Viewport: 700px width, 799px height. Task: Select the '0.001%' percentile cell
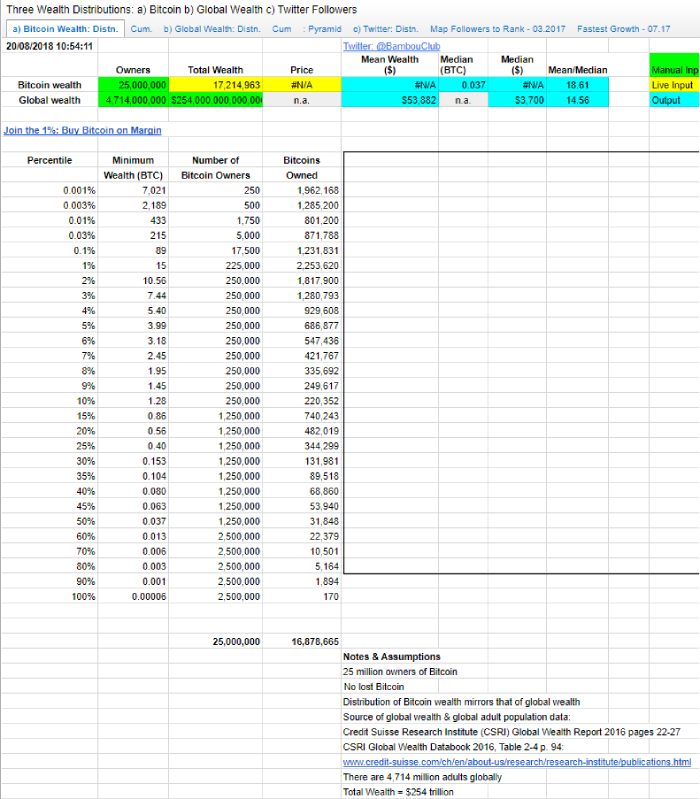tap(49, 191)
